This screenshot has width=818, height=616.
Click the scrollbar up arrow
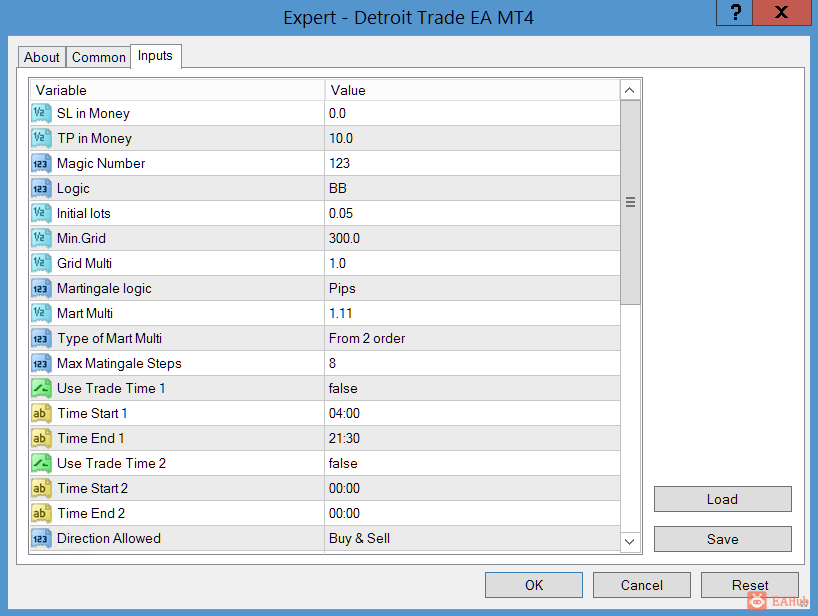[630, 90]
